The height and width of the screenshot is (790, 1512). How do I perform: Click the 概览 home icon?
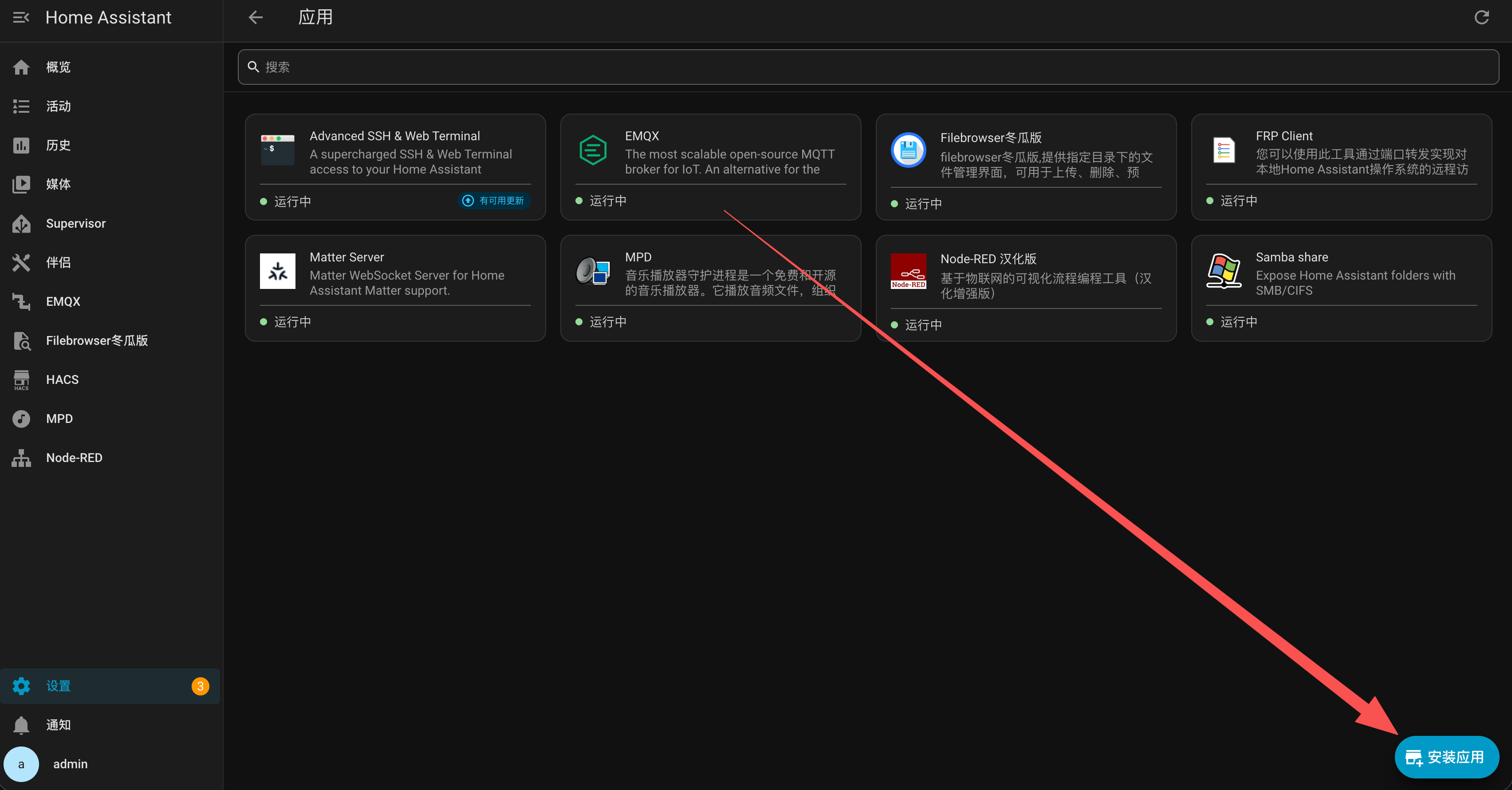pyautogui.click(x=21, y=67)
